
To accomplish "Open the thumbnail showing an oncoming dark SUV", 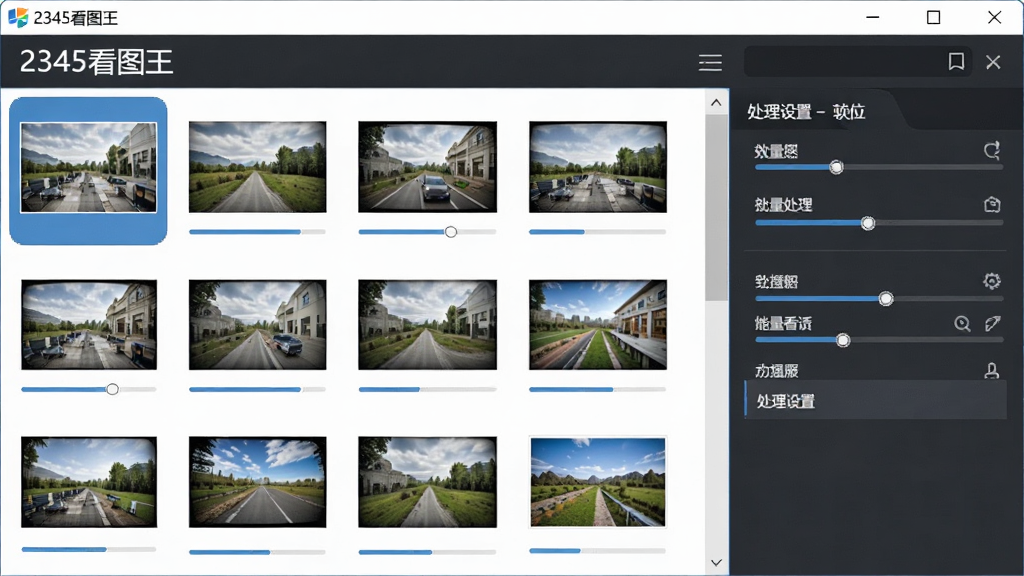I will click(428, 167).
